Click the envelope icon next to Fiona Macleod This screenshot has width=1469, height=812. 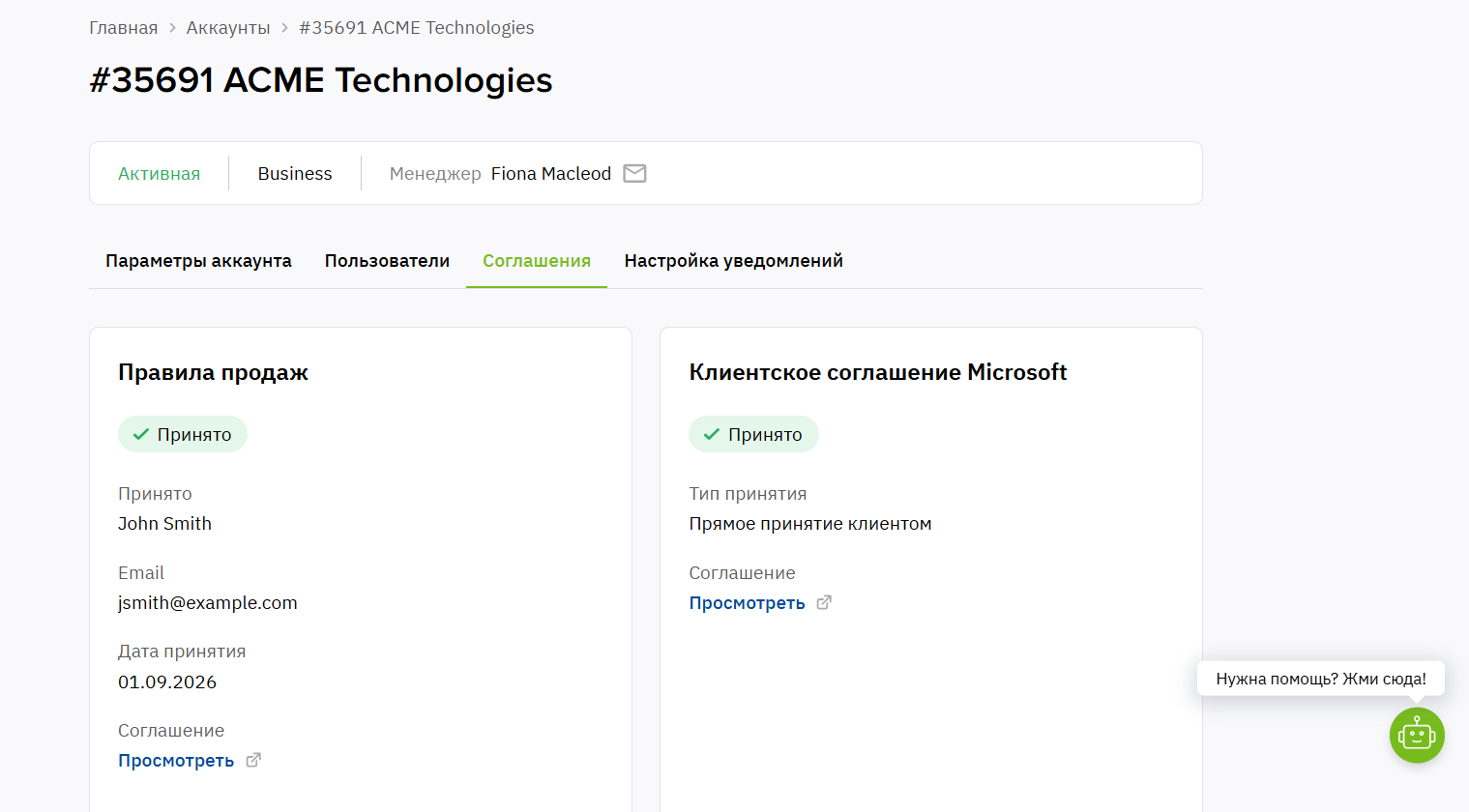pyautogui.click(x=634, y=173)
